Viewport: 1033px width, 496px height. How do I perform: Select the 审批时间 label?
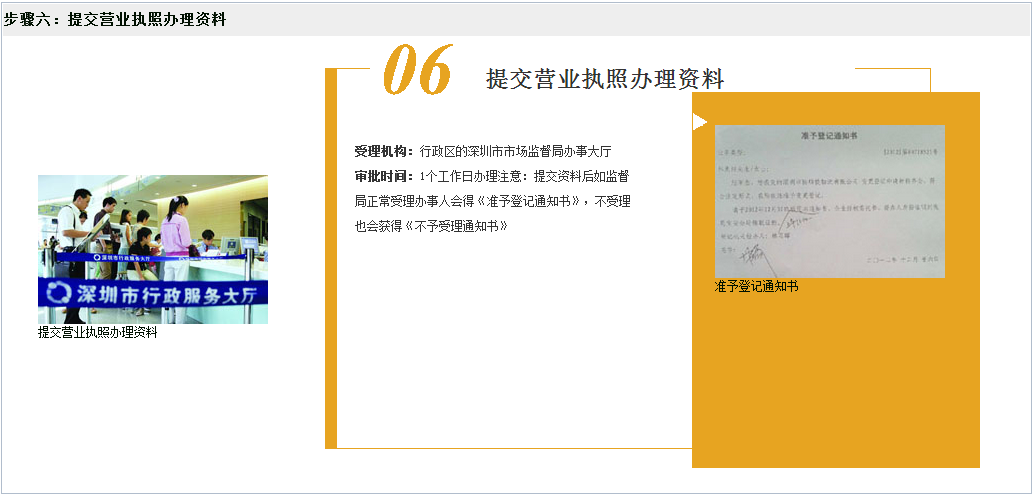click(x=383, y=177)
